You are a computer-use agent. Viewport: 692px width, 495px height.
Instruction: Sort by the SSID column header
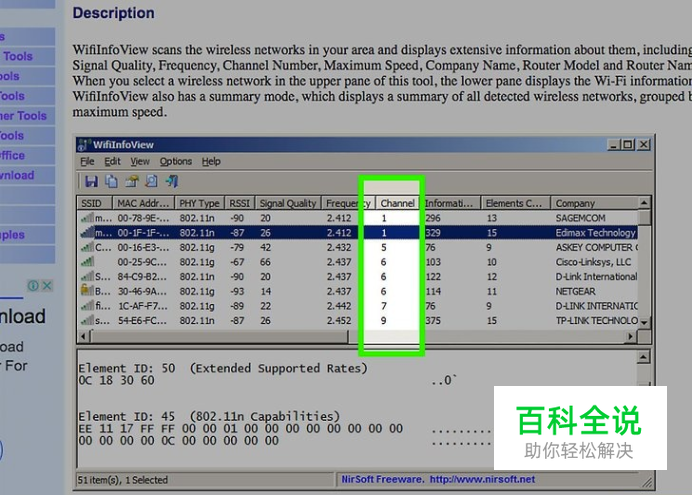coord(94,203)
